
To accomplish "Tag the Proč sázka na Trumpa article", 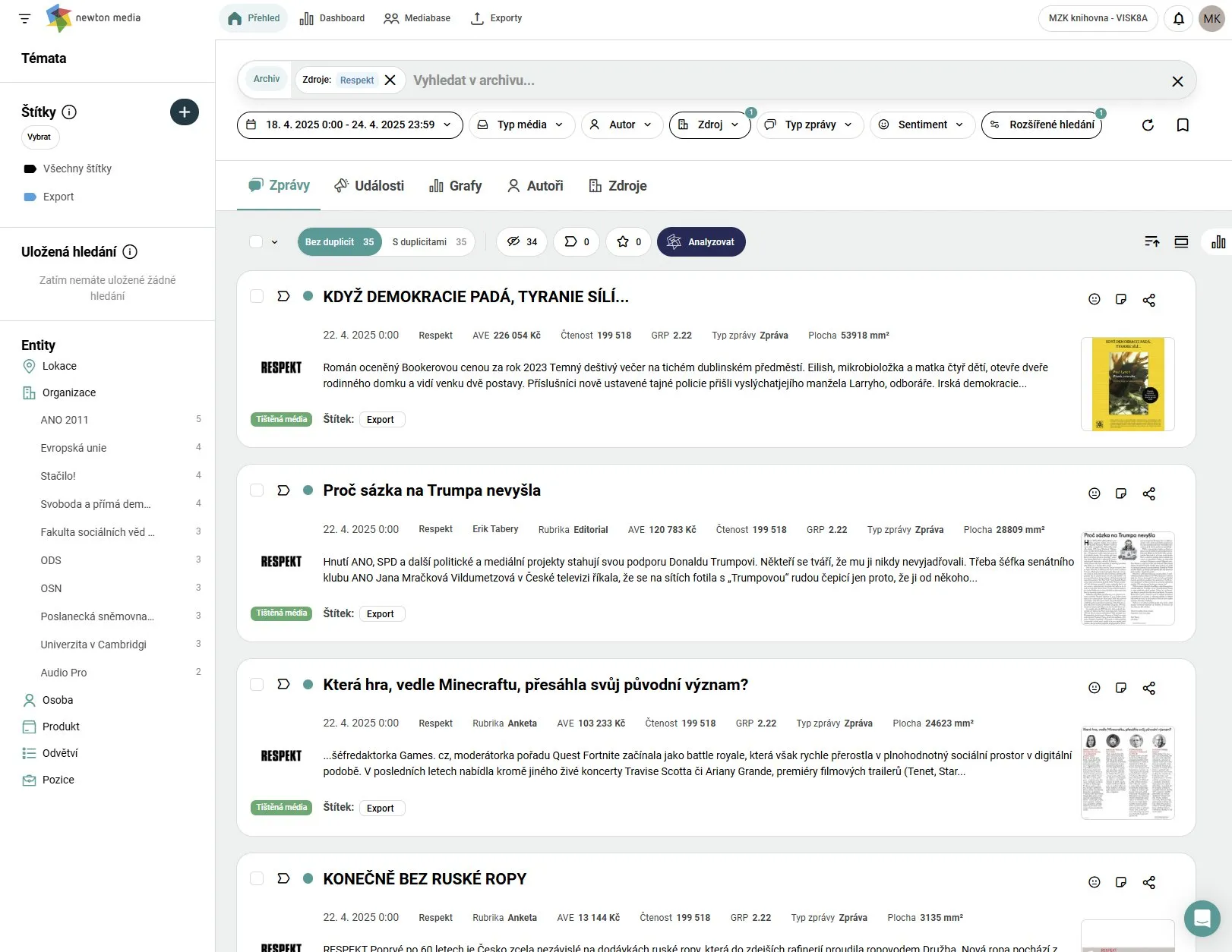I will pyautogui.click(x=283, y=490).
